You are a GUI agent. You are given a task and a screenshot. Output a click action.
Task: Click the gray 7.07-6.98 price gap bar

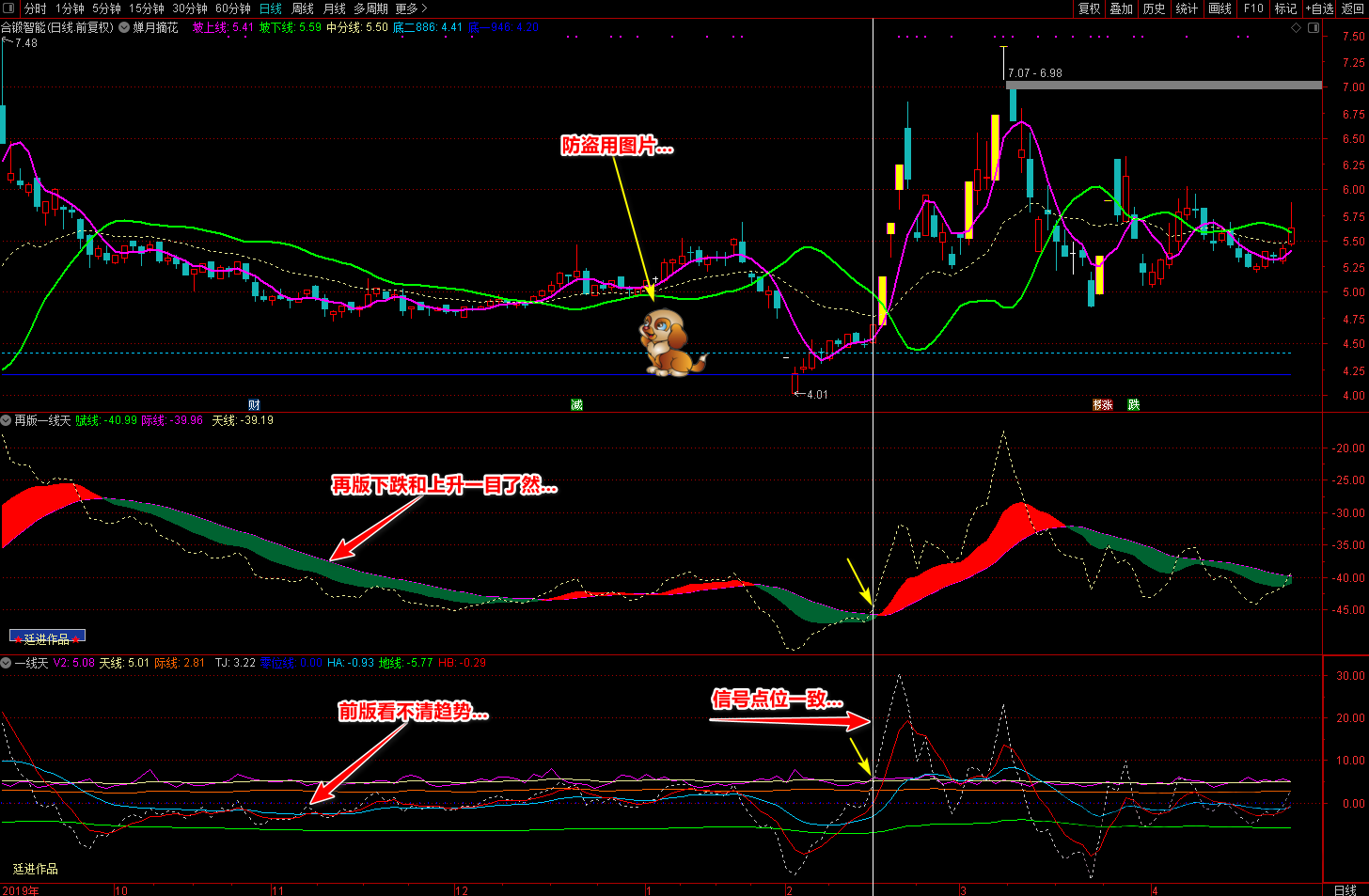1163,86
